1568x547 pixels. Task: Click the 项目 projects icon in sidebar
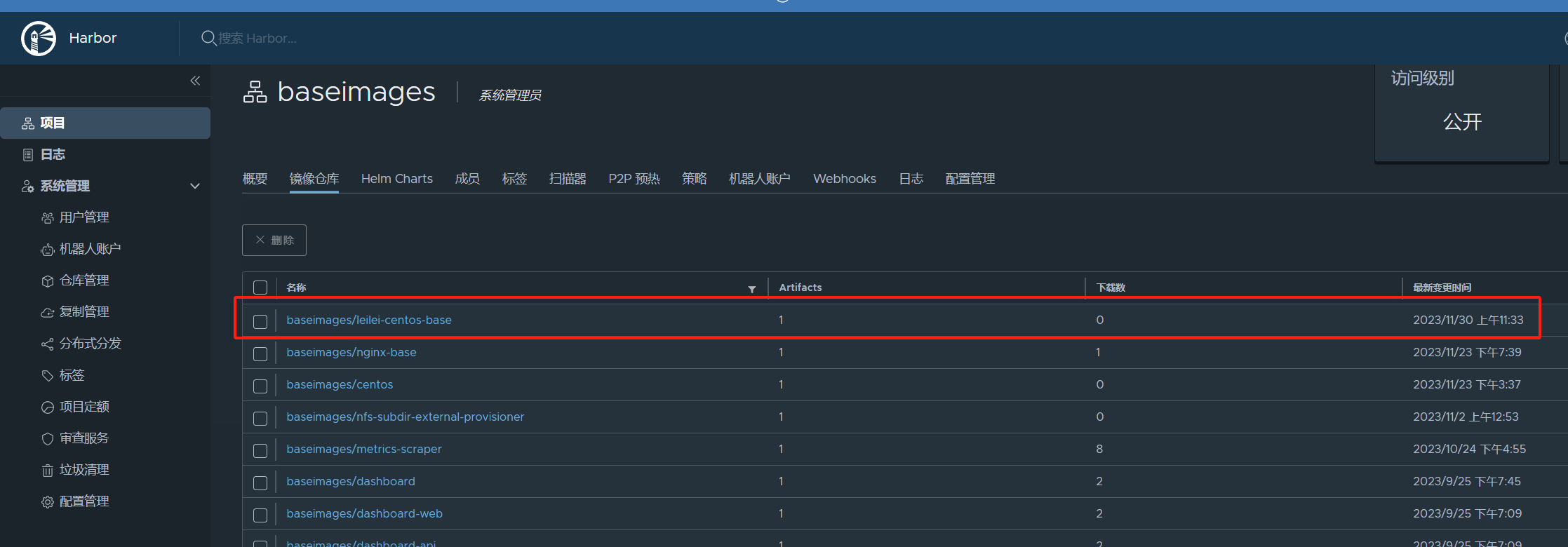(28, 123)
